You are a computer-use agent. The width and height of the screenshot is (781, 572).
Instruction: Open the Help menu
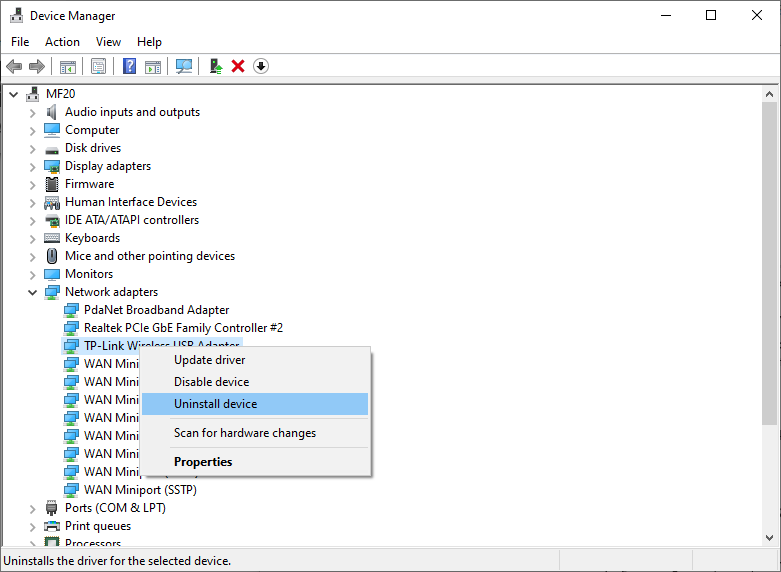point(149,42)
